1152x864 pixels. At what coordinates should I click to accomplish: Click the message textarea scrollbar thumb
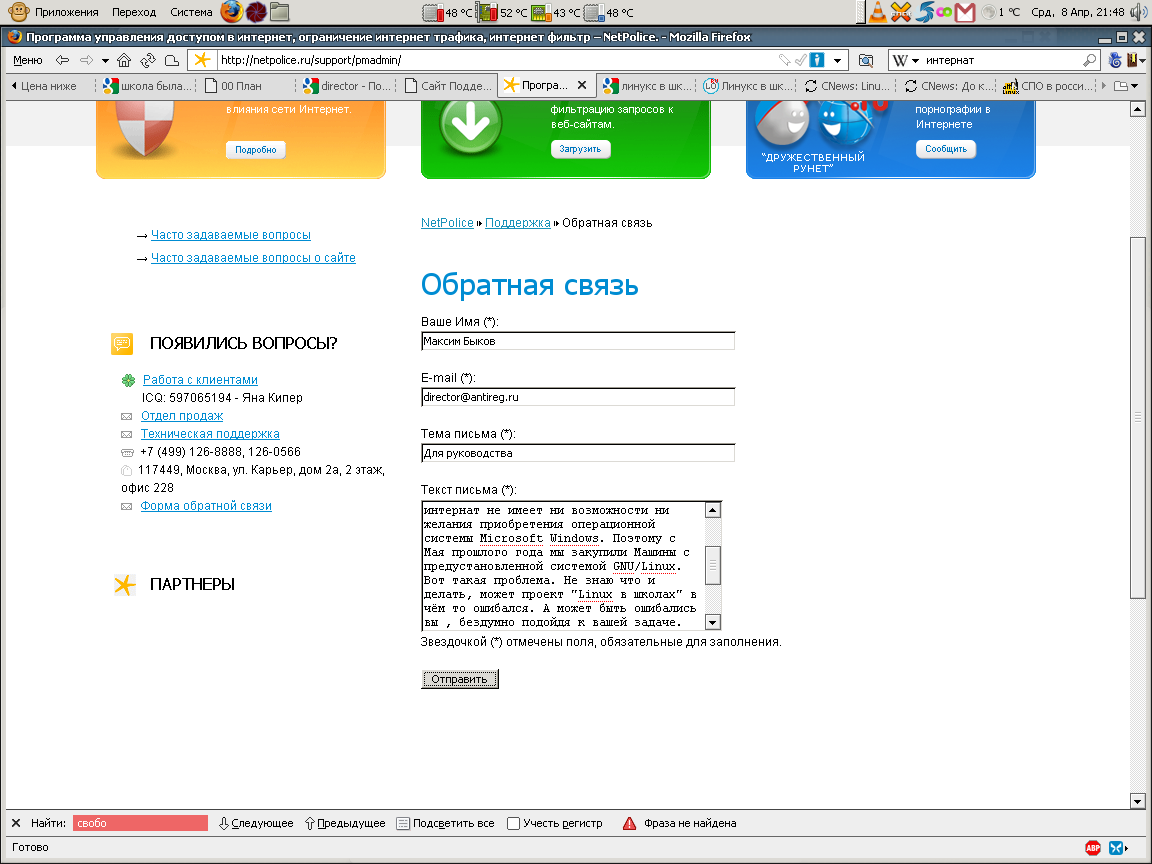click(713, 564)
